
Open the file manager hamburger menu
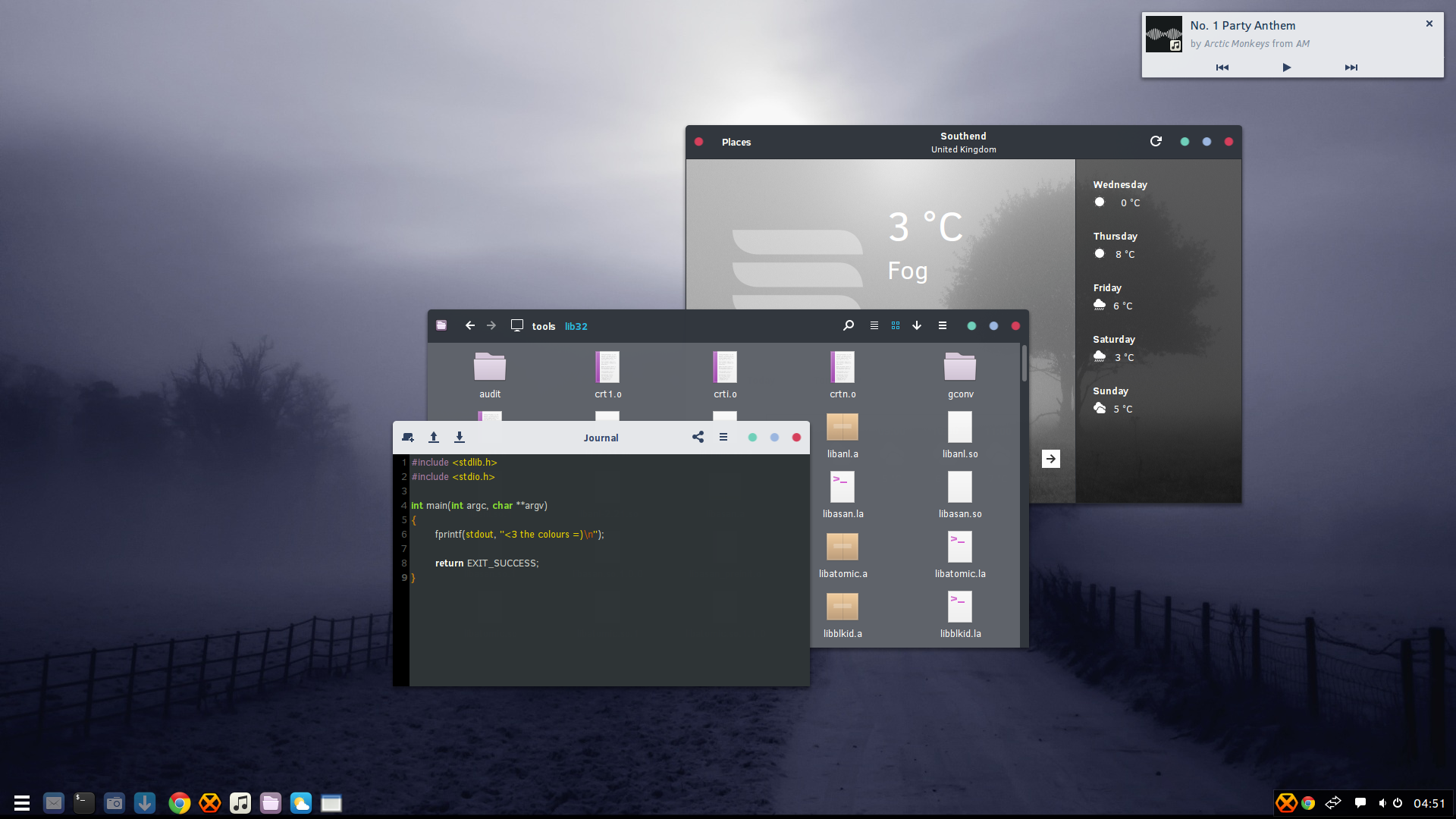tap(943, 325)
